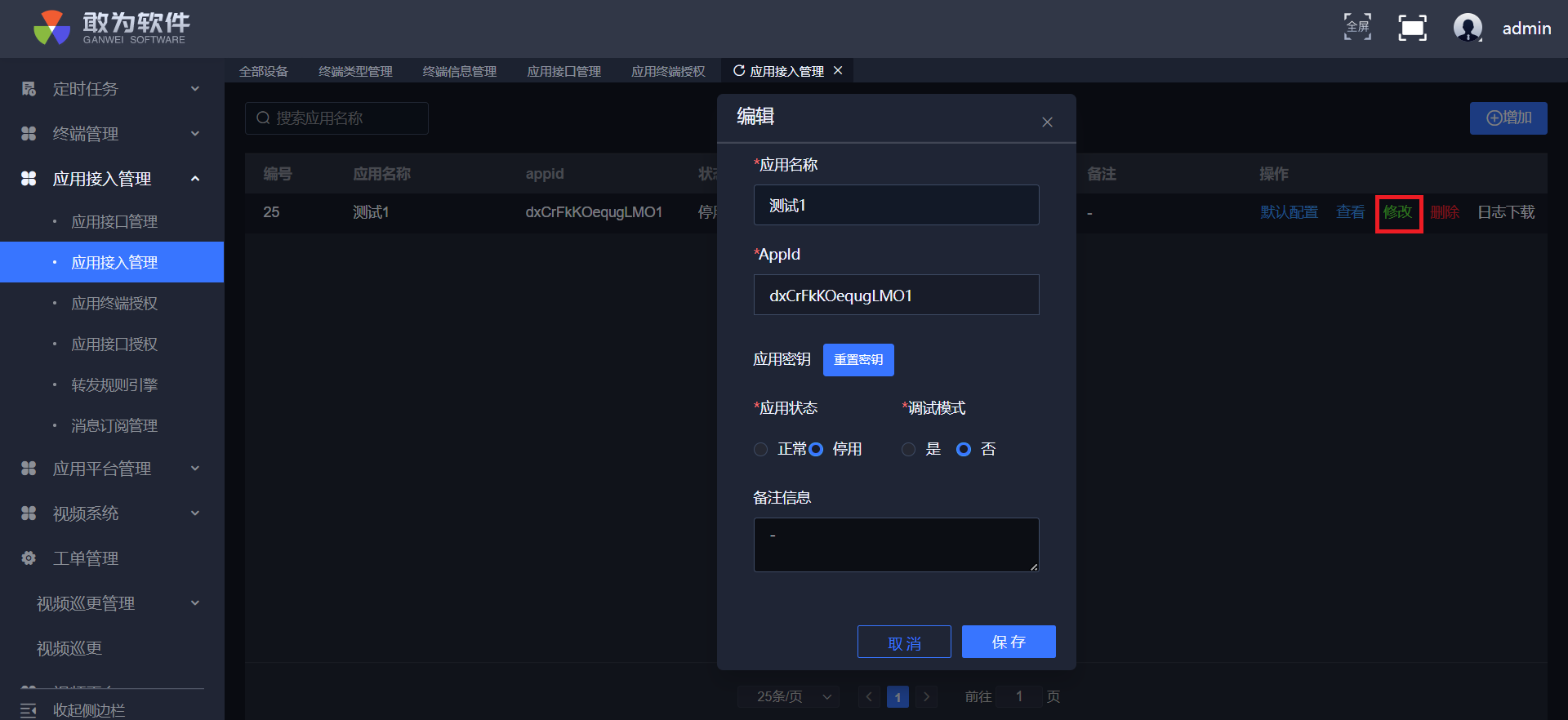Screen dimensions: 1568x720
Task: Go to next page arrow
Action: point(926,696)
